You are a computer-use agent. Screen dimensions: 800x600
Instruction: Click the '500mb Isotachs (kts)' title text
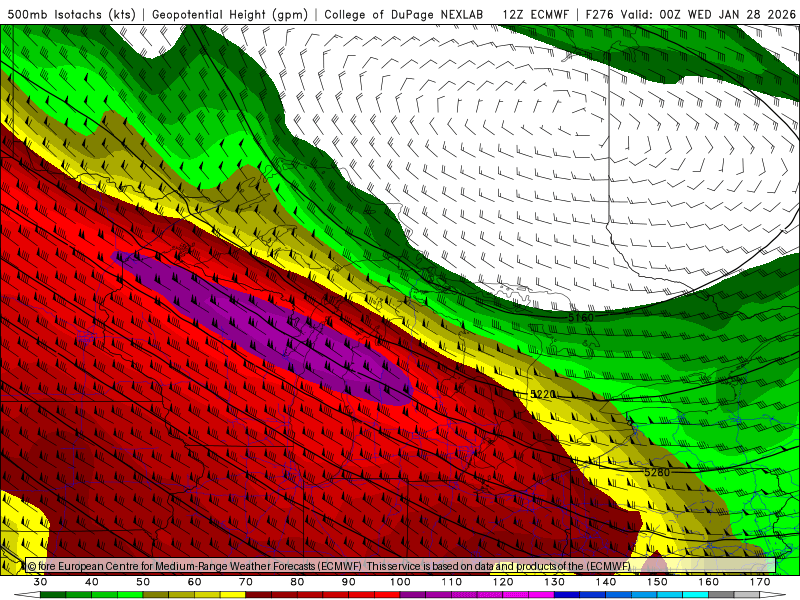pyautogui.click(x=71, y=14)
